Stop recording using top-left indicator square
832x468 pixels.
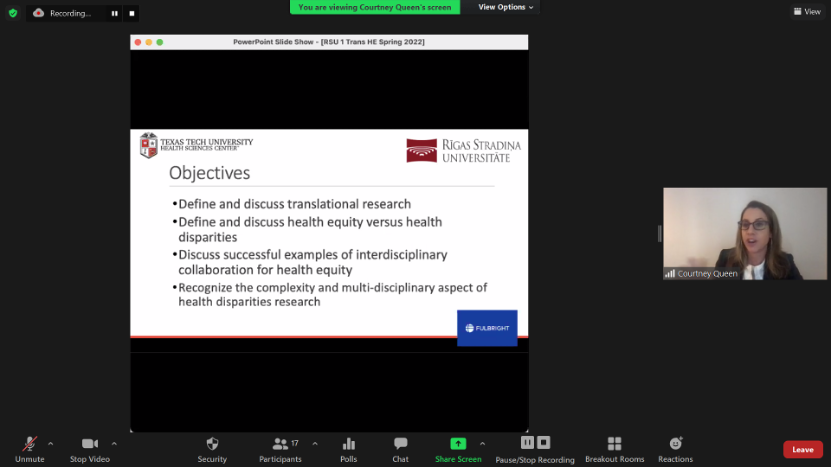[133, 14]
